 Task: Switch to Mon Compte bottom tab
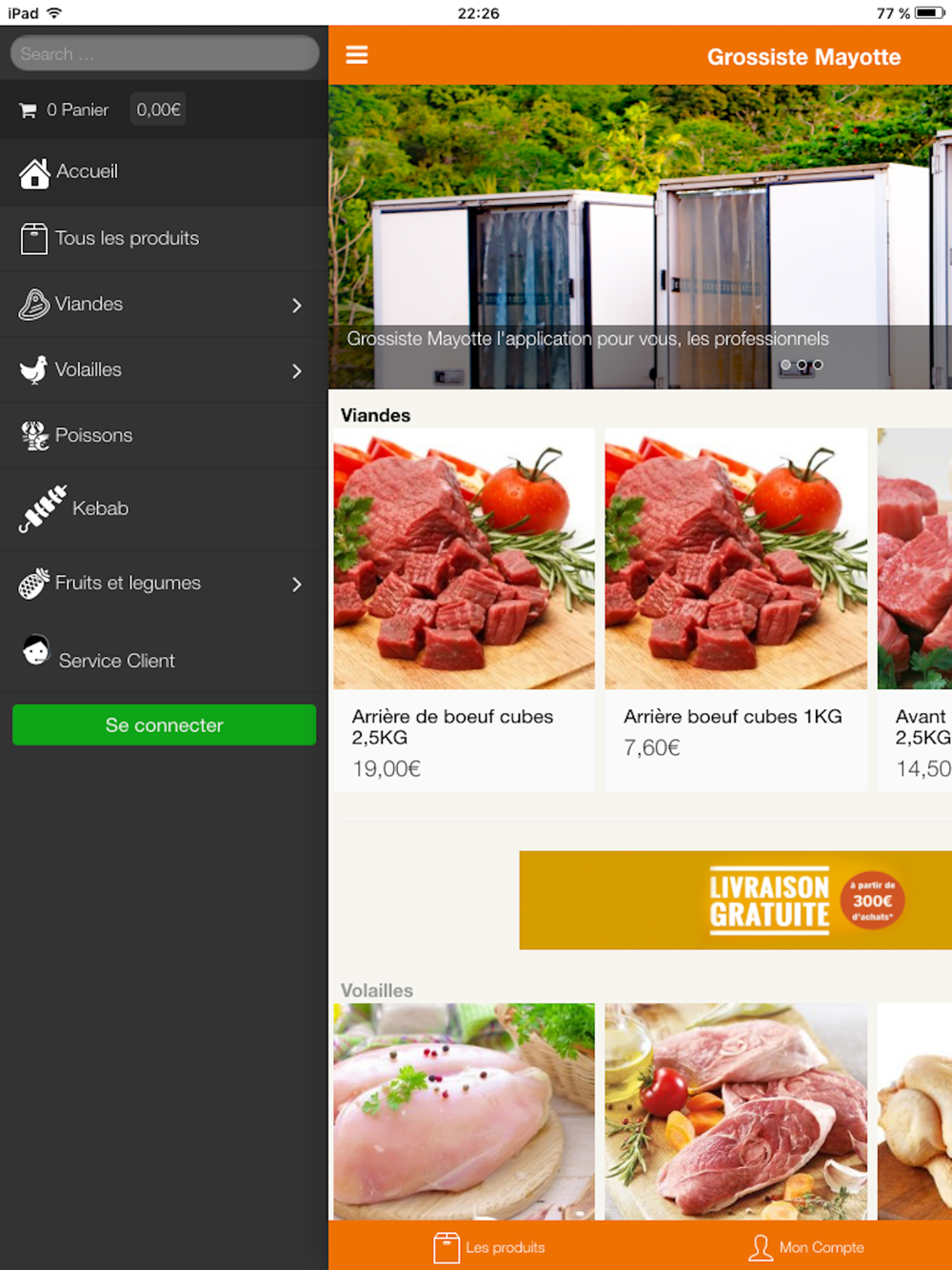click(x=806, y=1247)
